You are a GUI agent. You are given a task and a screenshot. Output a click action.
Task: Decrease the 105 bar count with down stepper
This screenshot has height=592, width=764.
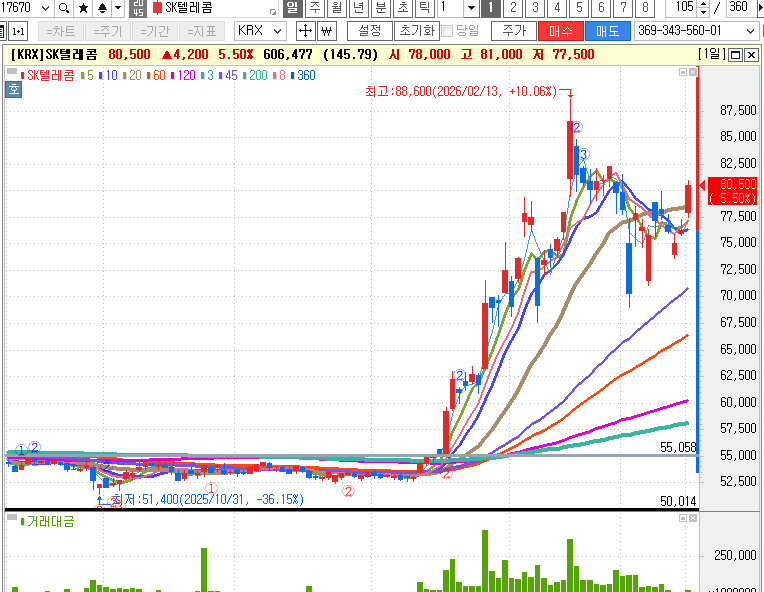pyautogui.click(x=703, y=12)
